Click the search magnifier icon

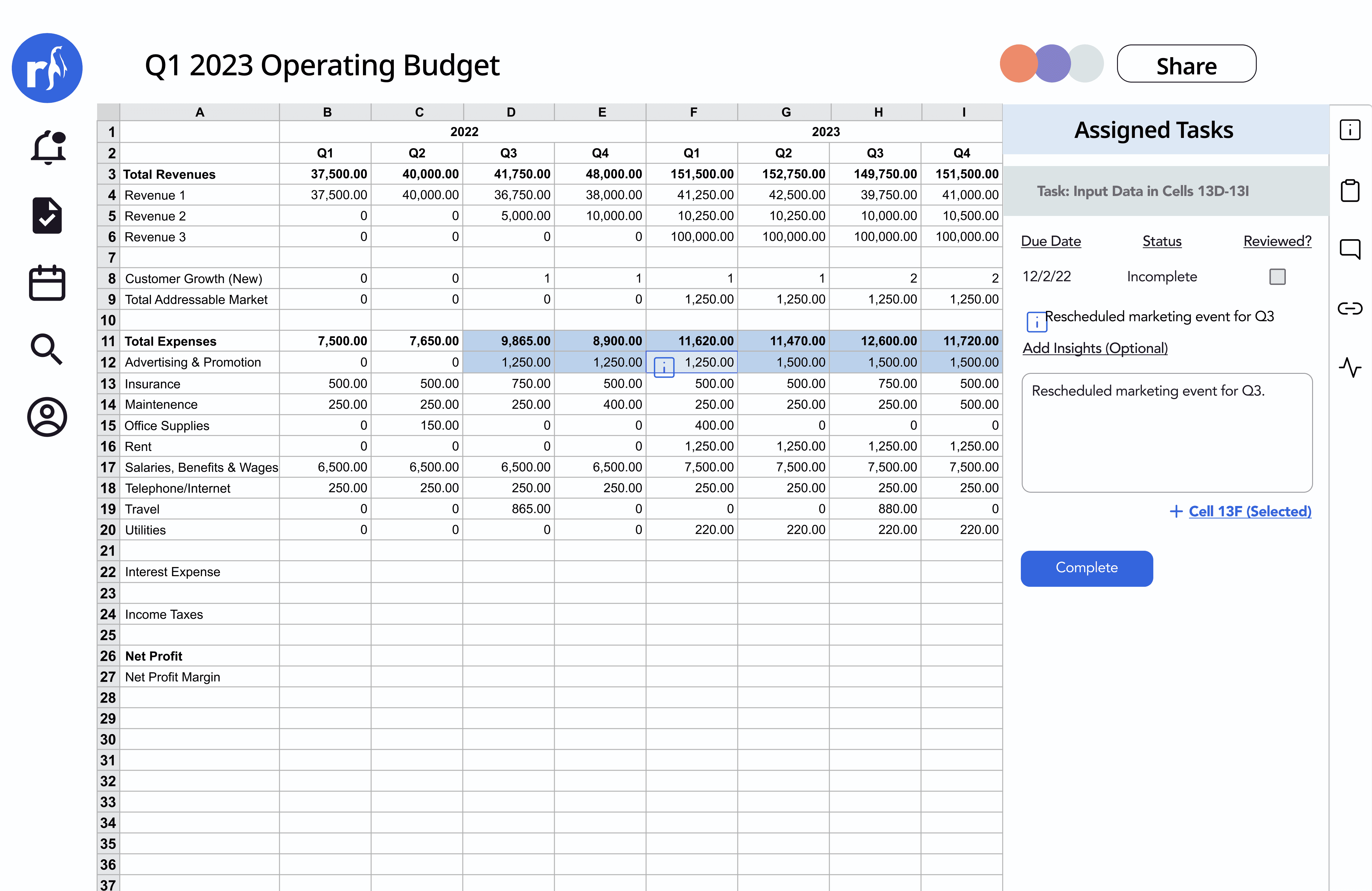pyautogui.click(x=46, y=349)
